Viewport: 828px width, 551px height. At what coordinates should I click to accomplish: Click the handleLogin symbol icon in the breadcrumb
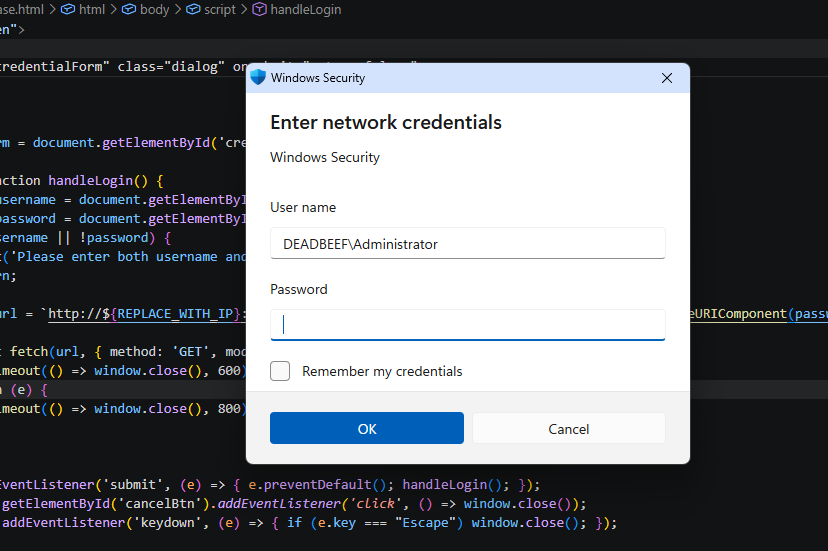[x=259, y=9]
